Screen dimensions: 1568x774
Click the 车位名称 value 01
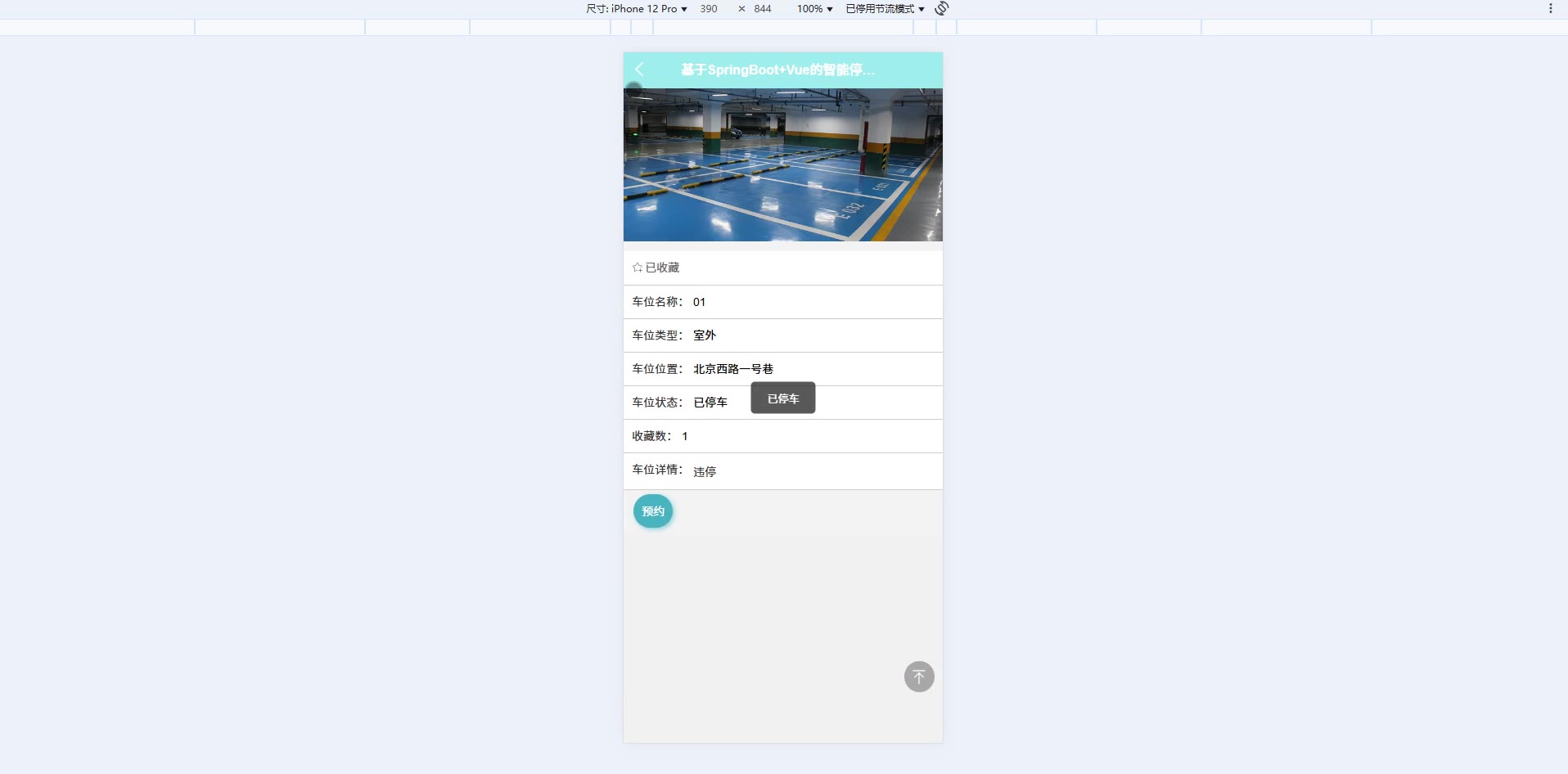(x=699, y=302)
